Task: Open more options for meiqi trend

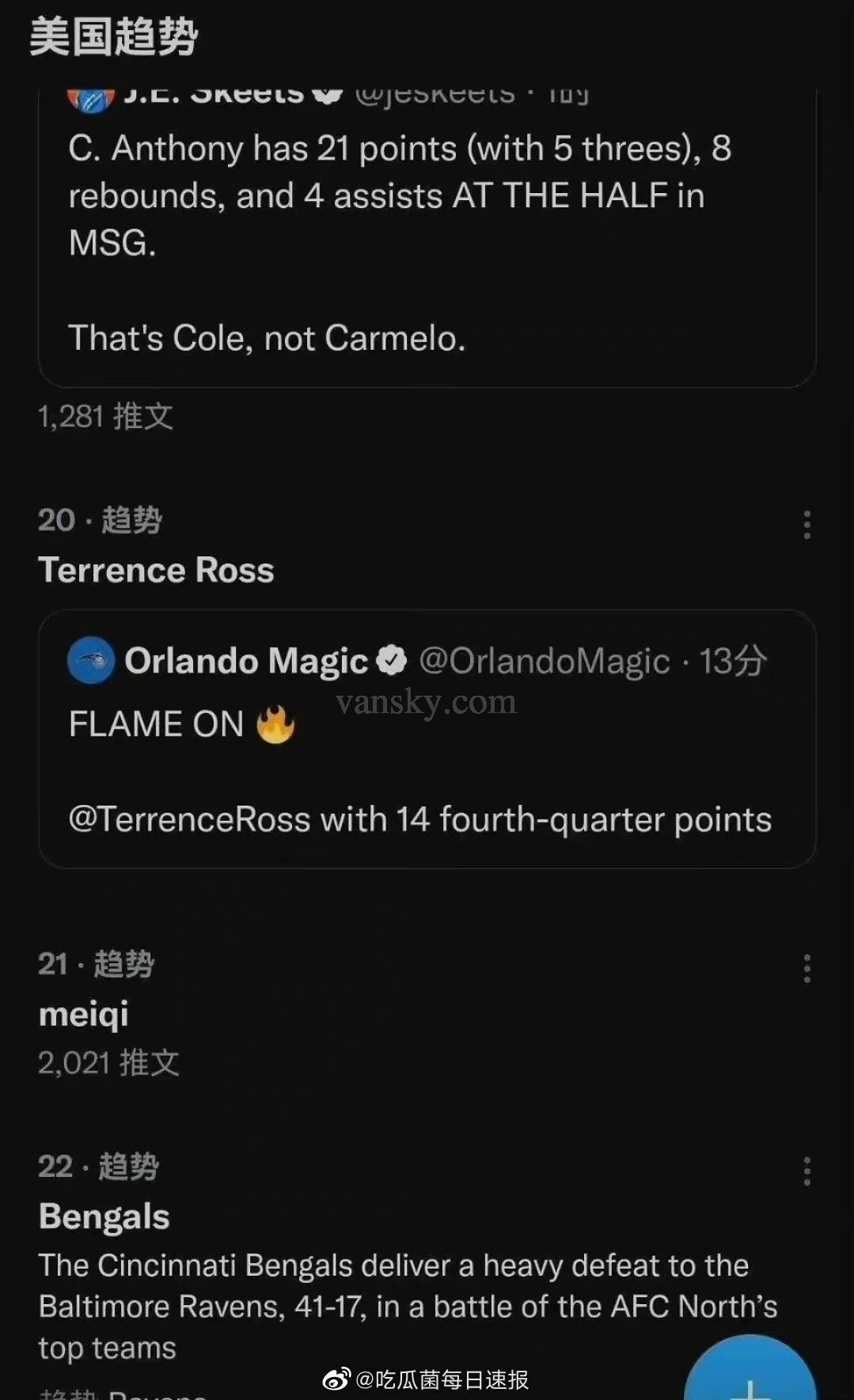Action: tap(807, 969)
